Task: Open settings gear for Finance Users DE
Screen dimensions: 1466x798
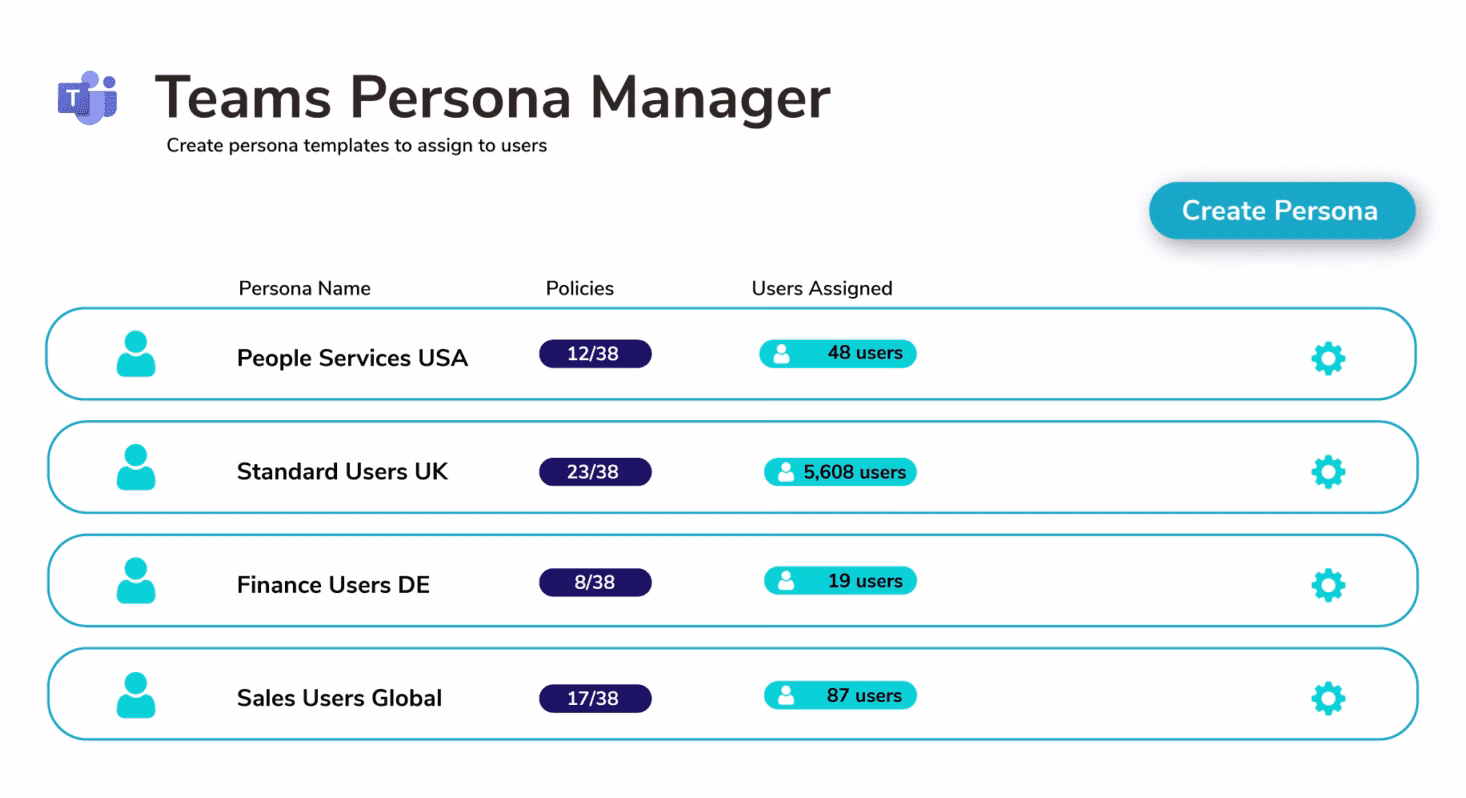Action: (1328, 586)
